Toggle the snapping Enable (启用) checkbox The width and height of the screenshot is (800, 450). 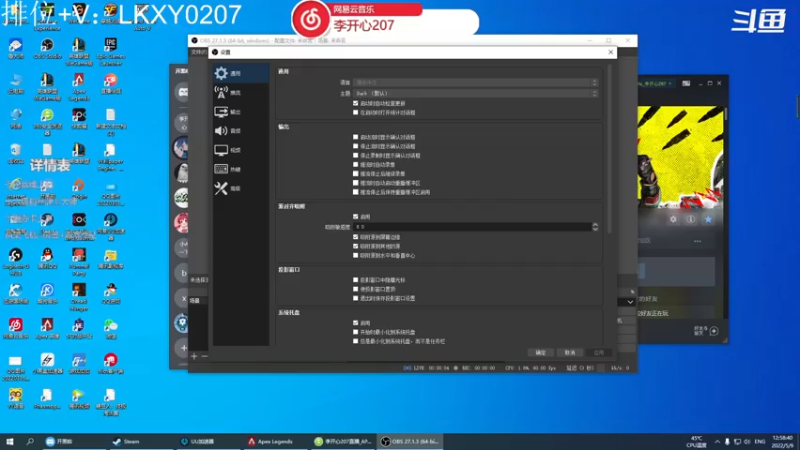coord(356,216)
